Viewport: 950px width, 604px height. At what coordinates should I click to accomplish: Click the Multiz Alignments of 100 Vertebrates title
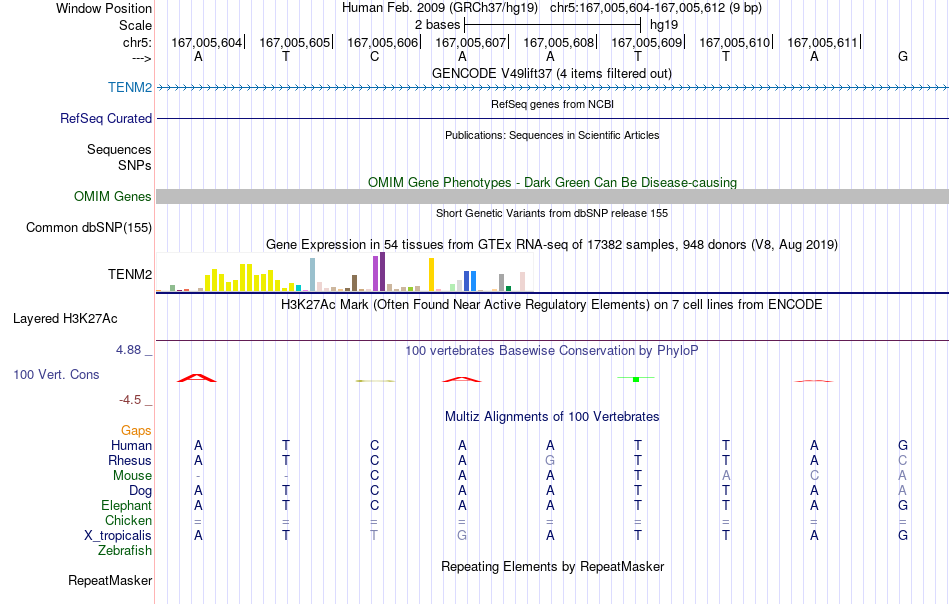[552, 416]
